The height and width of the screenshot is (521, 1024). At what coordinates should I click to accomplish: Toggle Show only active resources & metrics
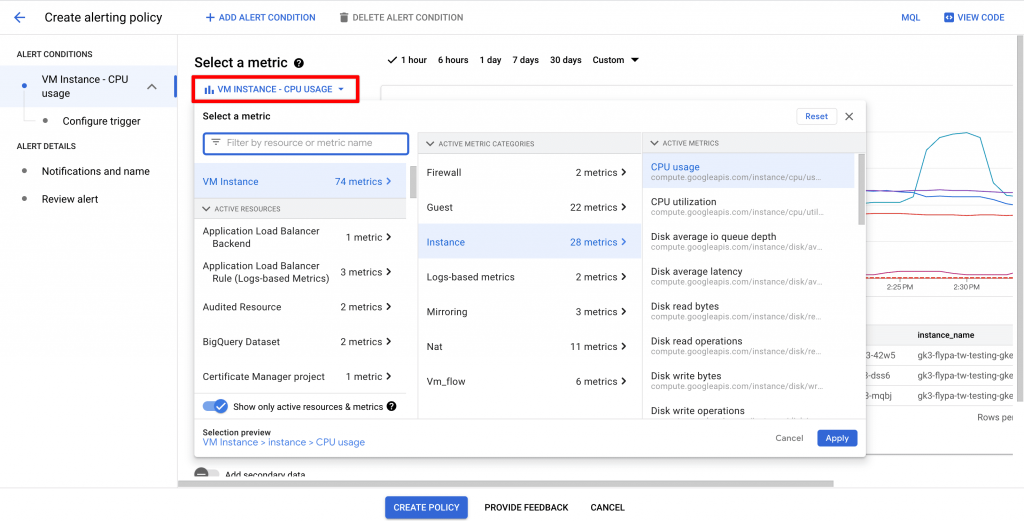215,406
